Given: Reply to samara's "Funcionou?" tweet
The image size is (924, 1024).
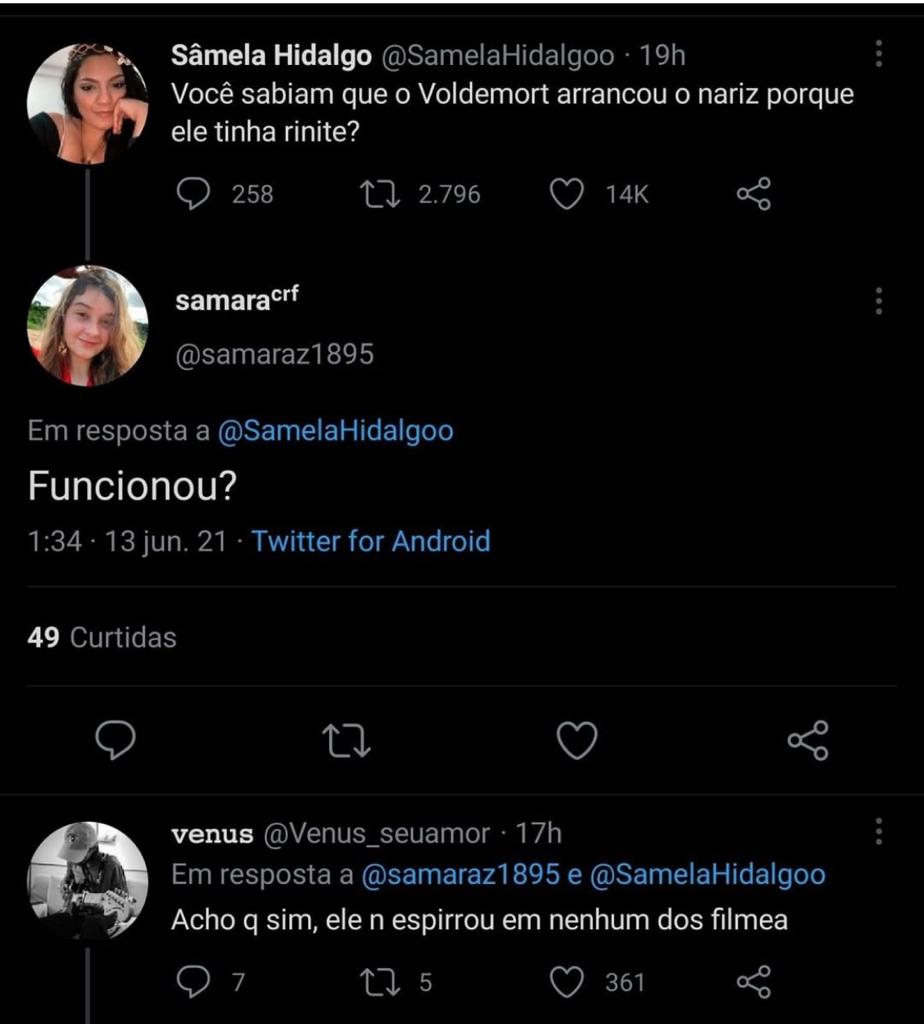Looking at the screenshot, I should pos(115,741).
